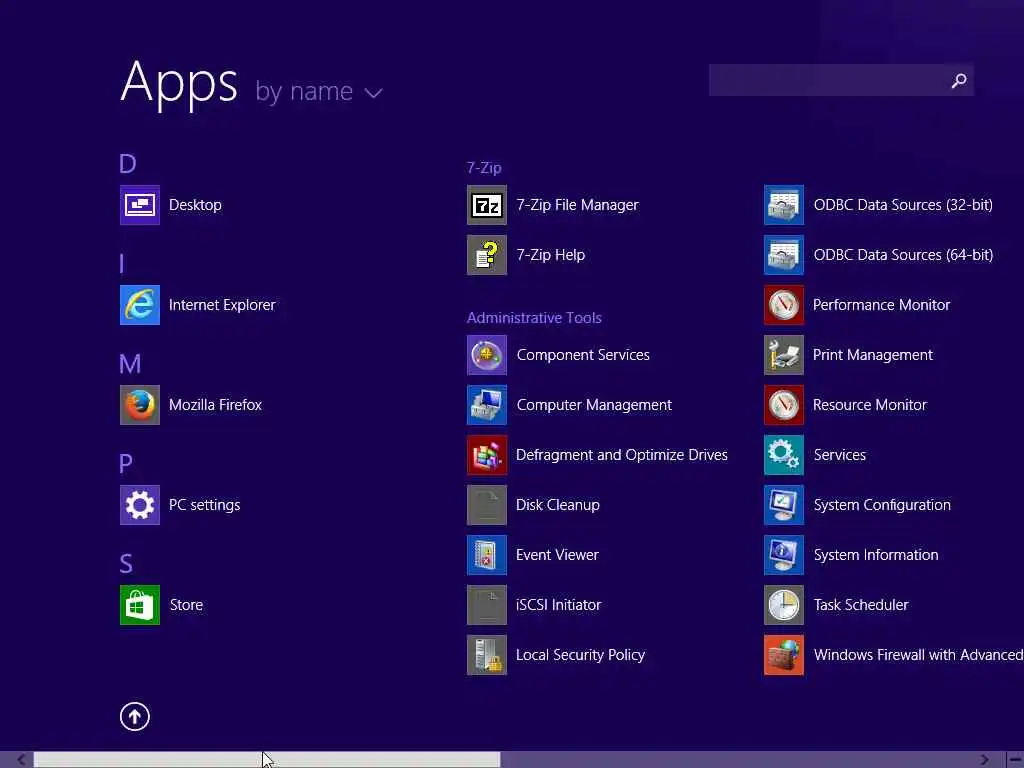Click the 'Store' label text
The height and width of the screenshot is (768, 1024).
[186, 605]
